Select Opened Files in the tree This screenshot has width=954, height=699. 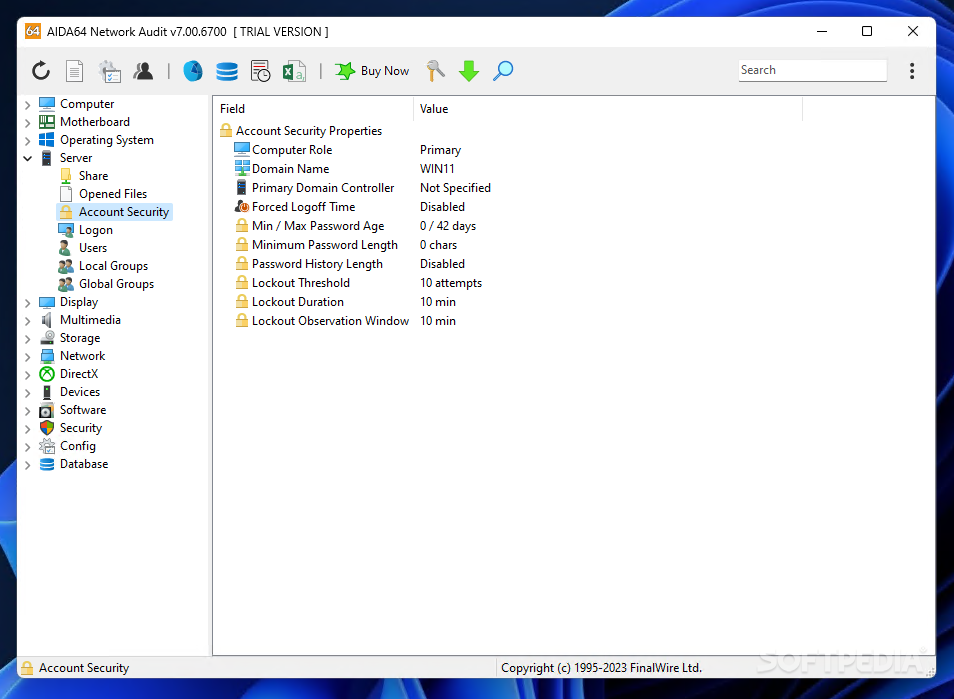pyautogui.click(x=113, y=194)
